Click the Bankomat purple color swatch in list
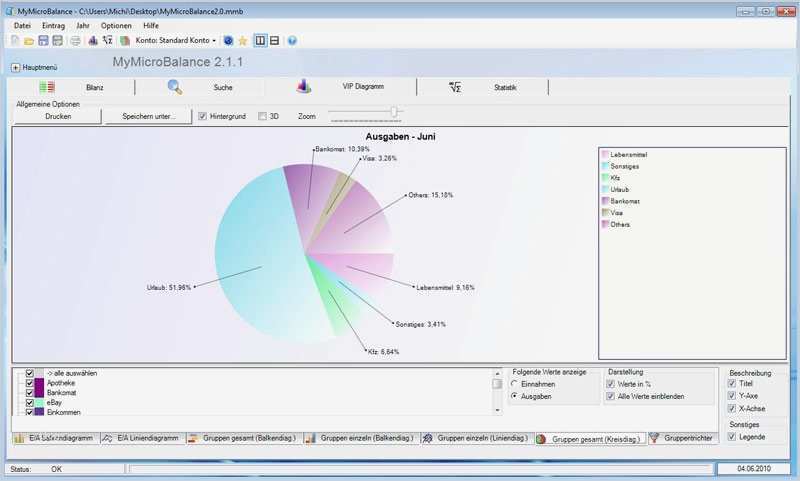Screen dimensions: 800x481 [x=39, y=393]
